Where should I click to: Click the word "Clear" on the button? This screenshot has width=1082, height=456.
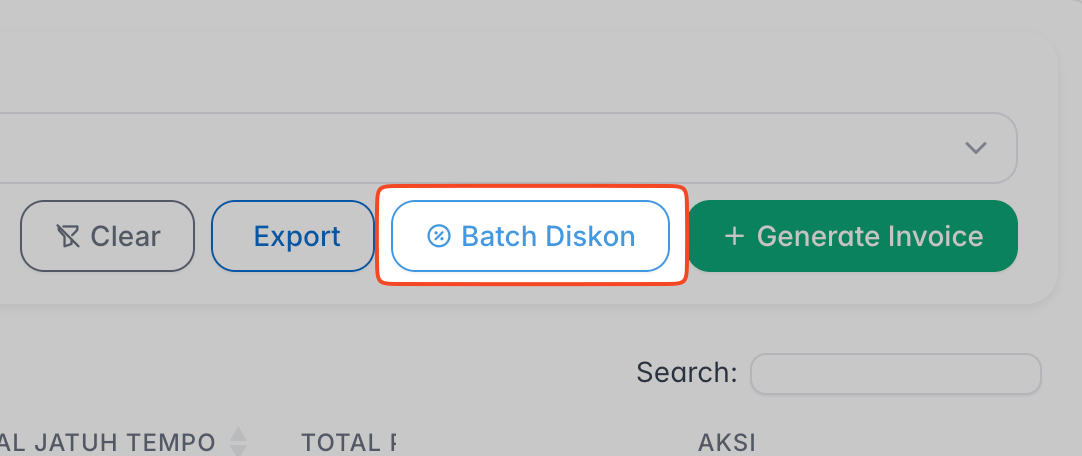[x=126, y=237]
